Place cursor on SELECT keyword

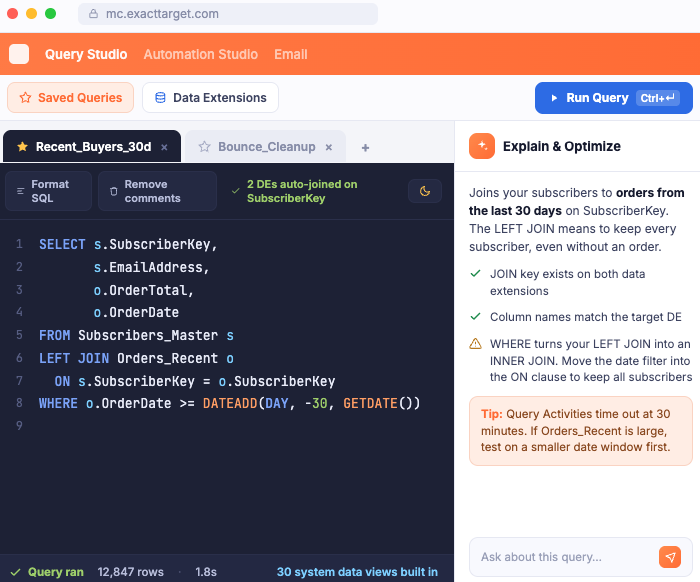tap(62, 245)
